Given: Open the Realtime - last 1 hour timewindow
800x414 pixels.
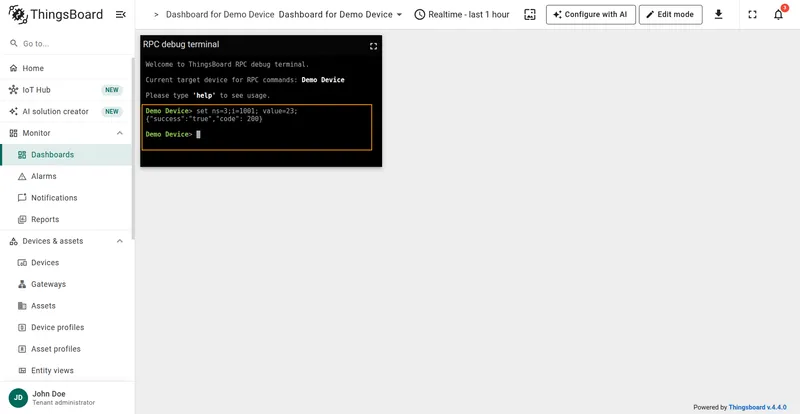Looking at the screenshot, I should coord(462,14).
